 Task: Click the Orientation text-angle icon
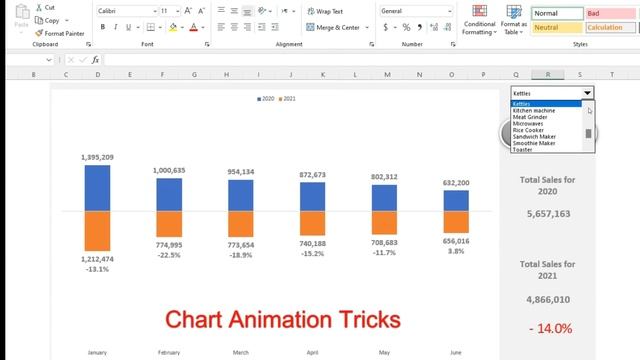262,11
